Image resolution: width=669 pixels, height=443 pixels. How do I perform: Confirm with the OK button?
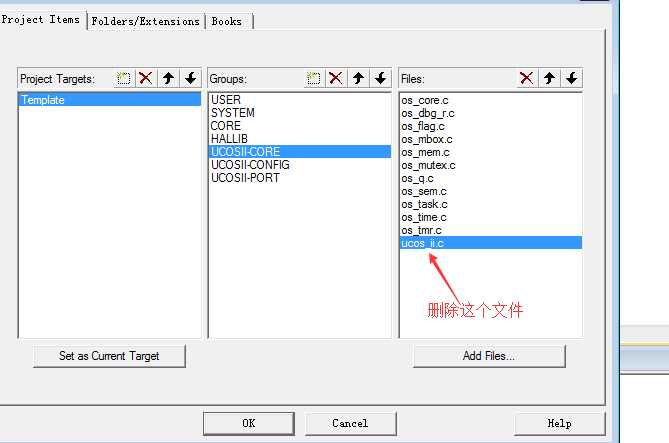pos(249,423)
